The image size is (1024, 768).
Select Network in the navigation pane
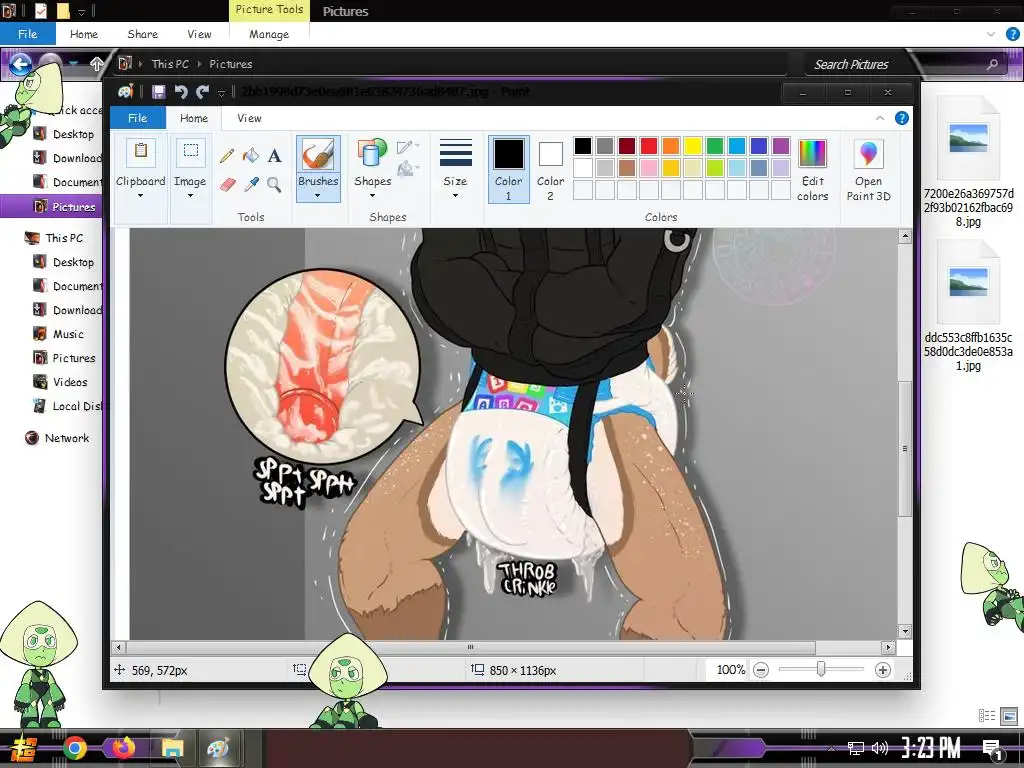pos(67,438)
